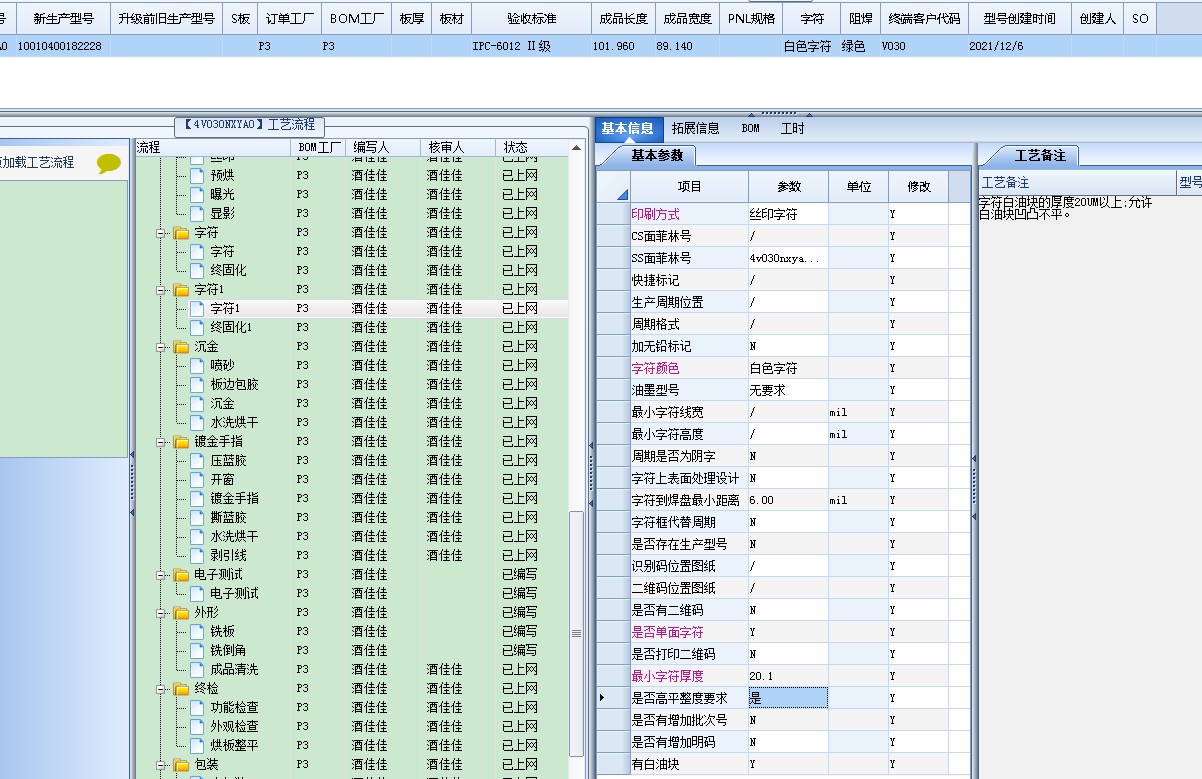1202x779 pixels.
Task: Click the 字符 folder icon
Action: (x=181, y=233)
